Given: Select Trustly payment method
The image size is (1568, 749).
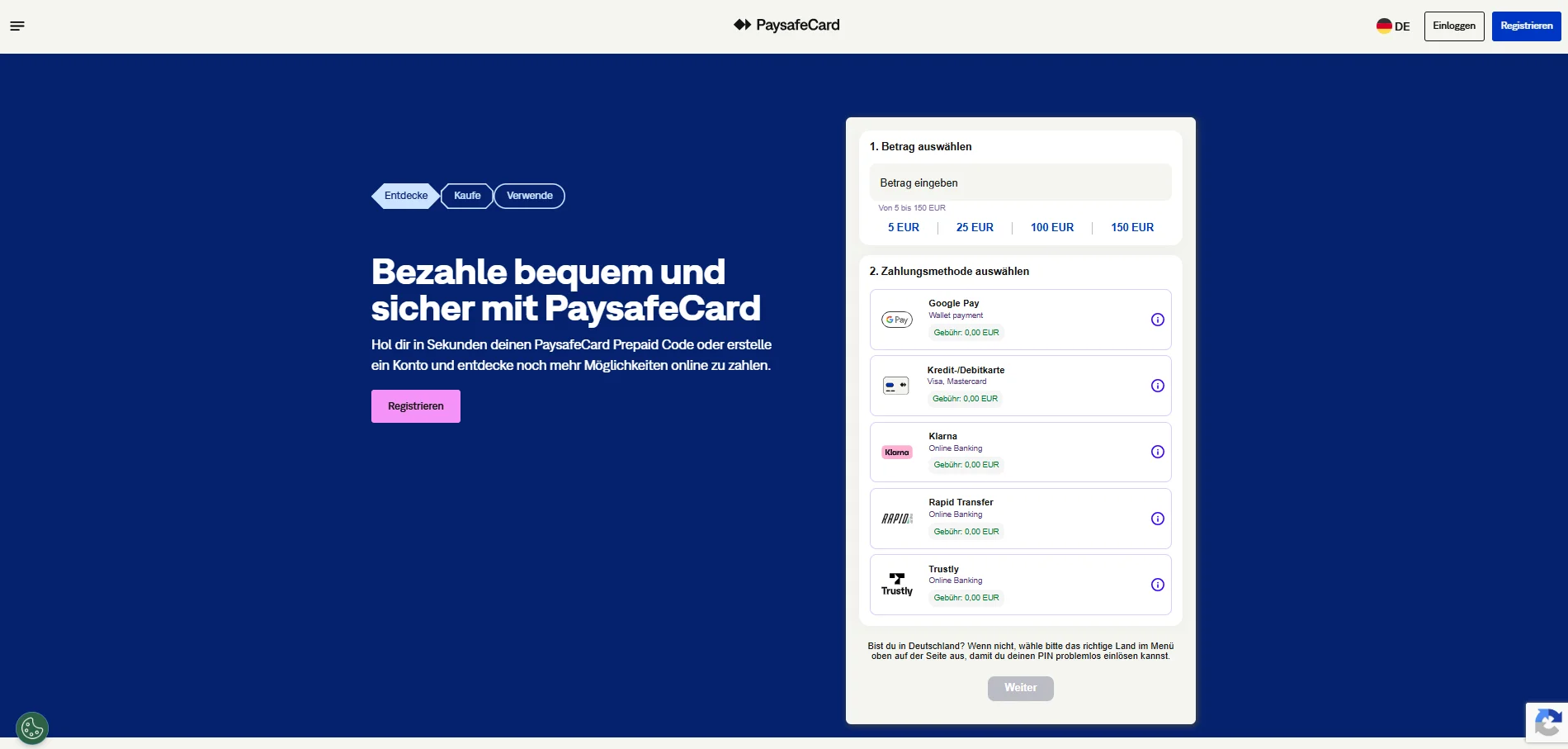Looking at the screenshot, I should (x=1021, y=585).
